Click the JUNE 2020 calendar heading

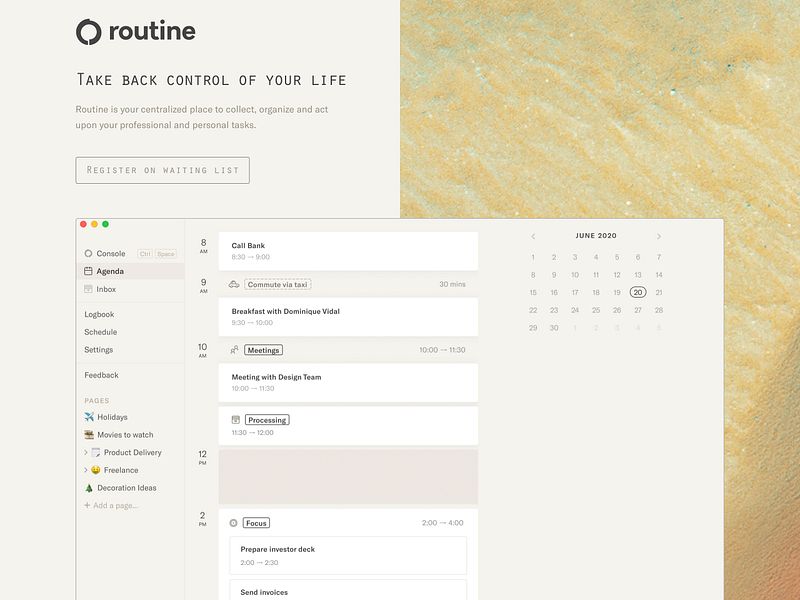coord(596,236)
